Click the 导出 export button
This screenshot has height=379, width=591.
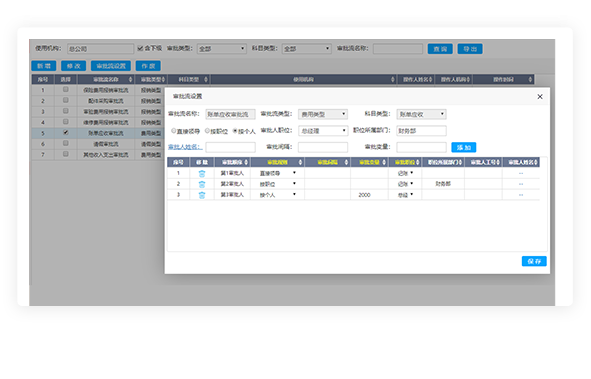470,49
